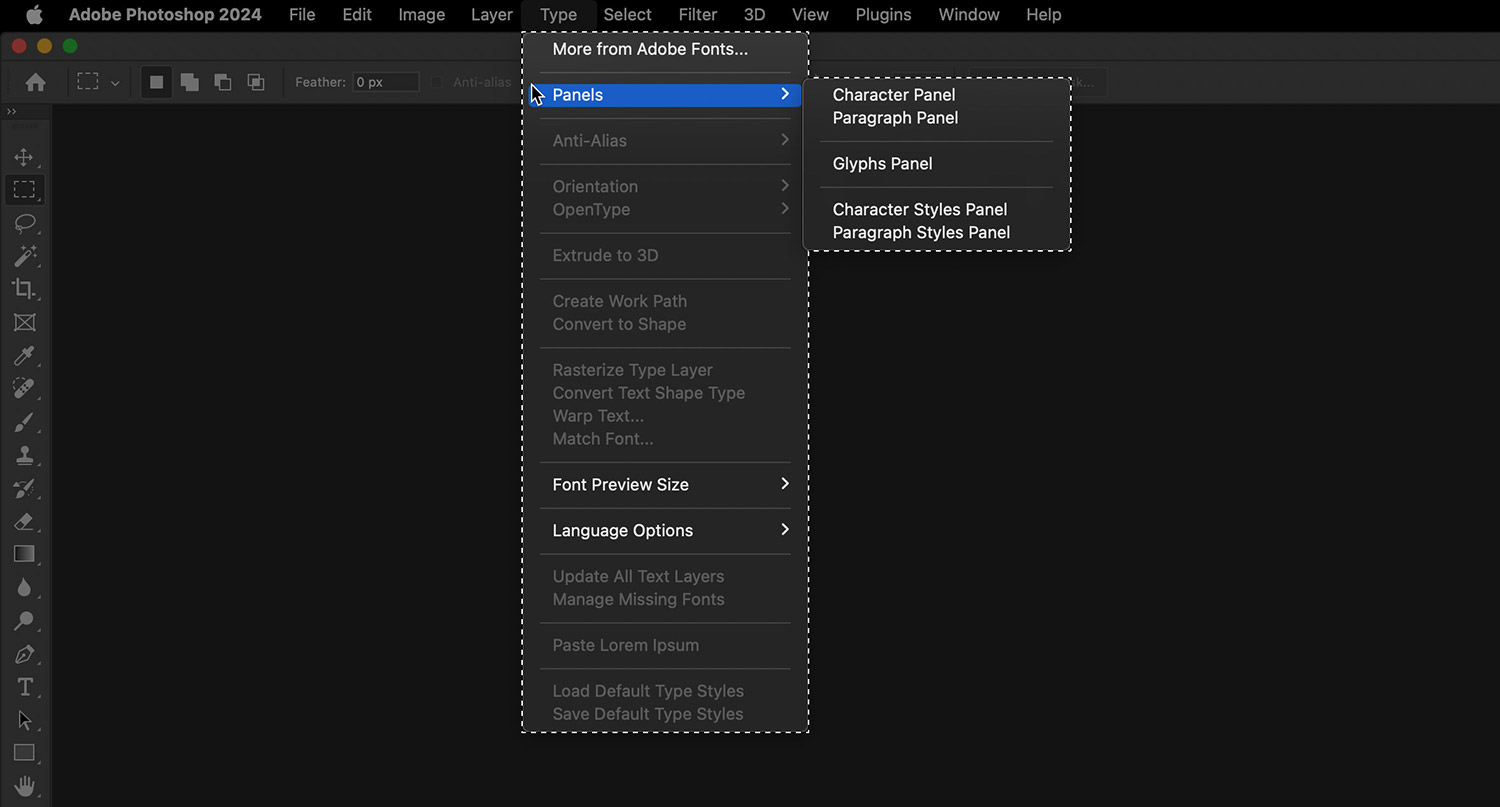
Task: Open the Layer menu
Action: click(492, 14)
